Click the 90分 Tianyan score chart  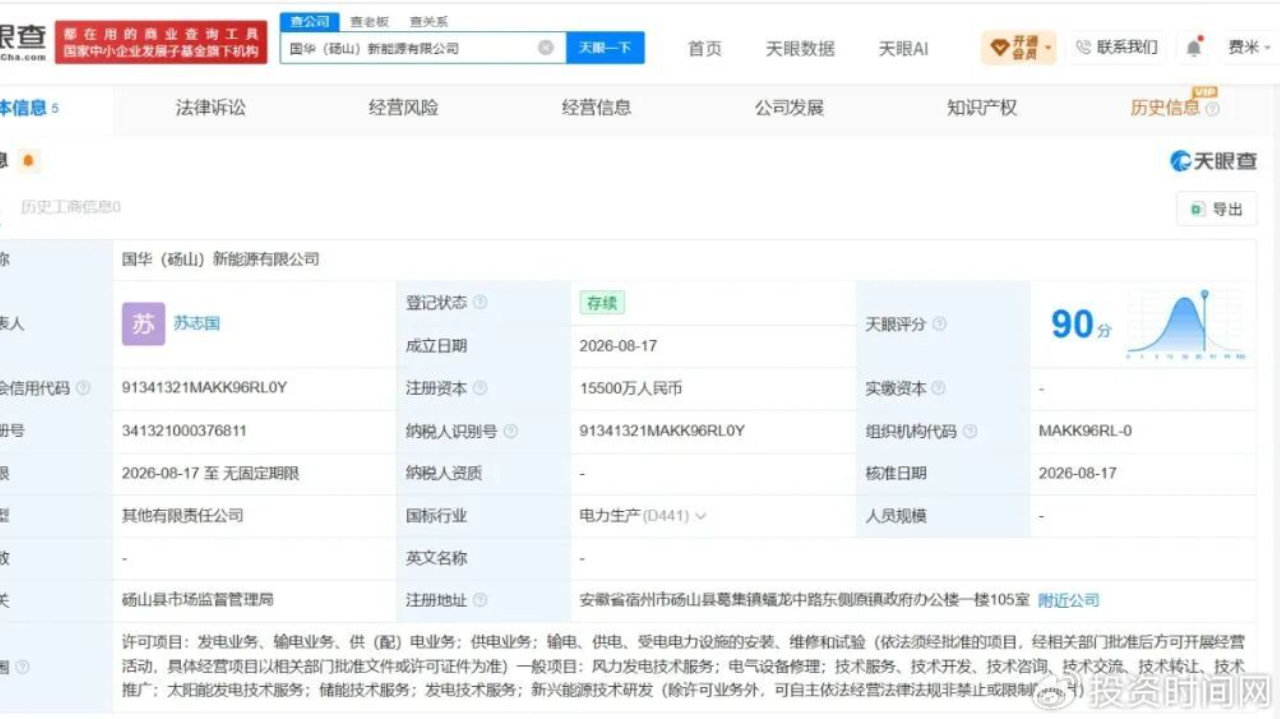point(1147,324)
